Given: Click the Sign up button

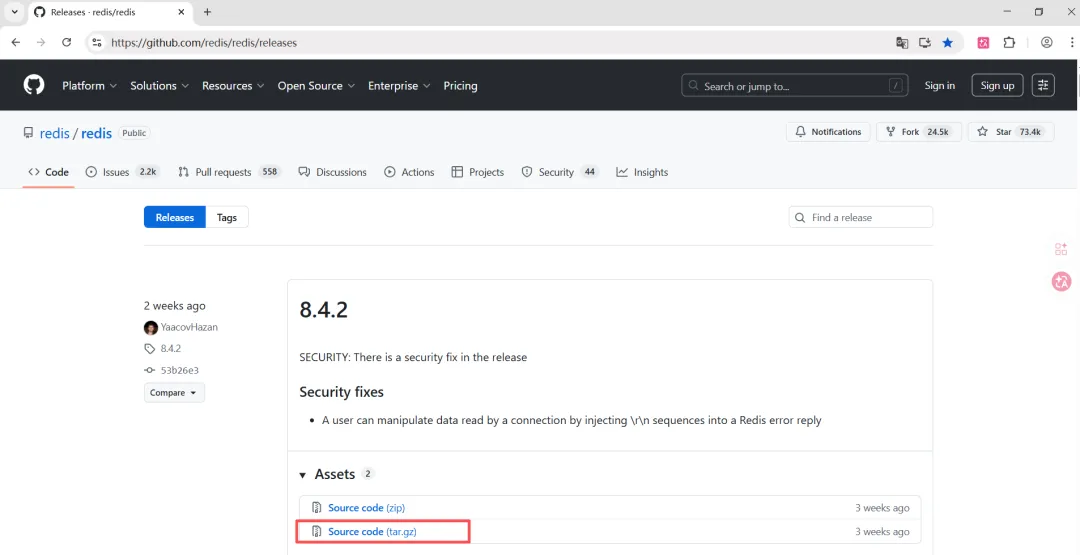Looking at the screenshot, I should tap(997, 85).
